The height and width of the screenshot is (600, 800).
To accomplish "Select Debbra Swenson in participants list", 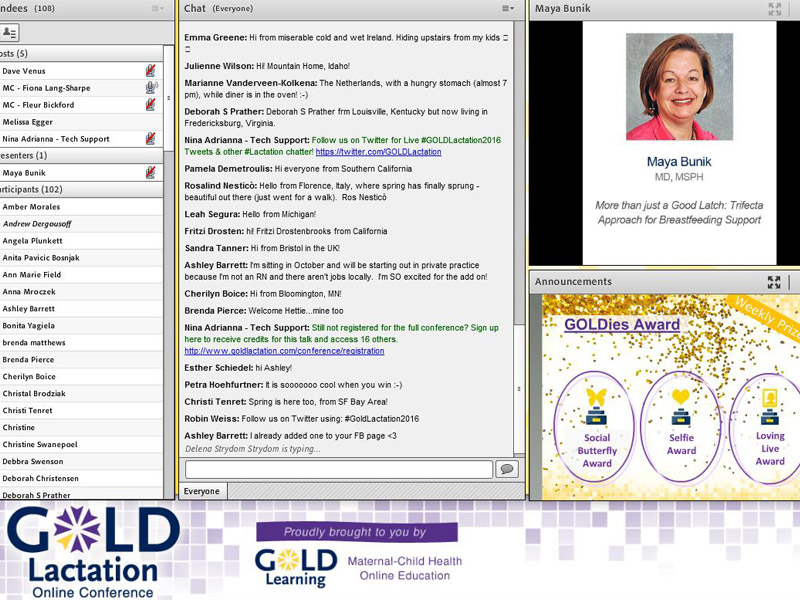I will pos(82,461).
